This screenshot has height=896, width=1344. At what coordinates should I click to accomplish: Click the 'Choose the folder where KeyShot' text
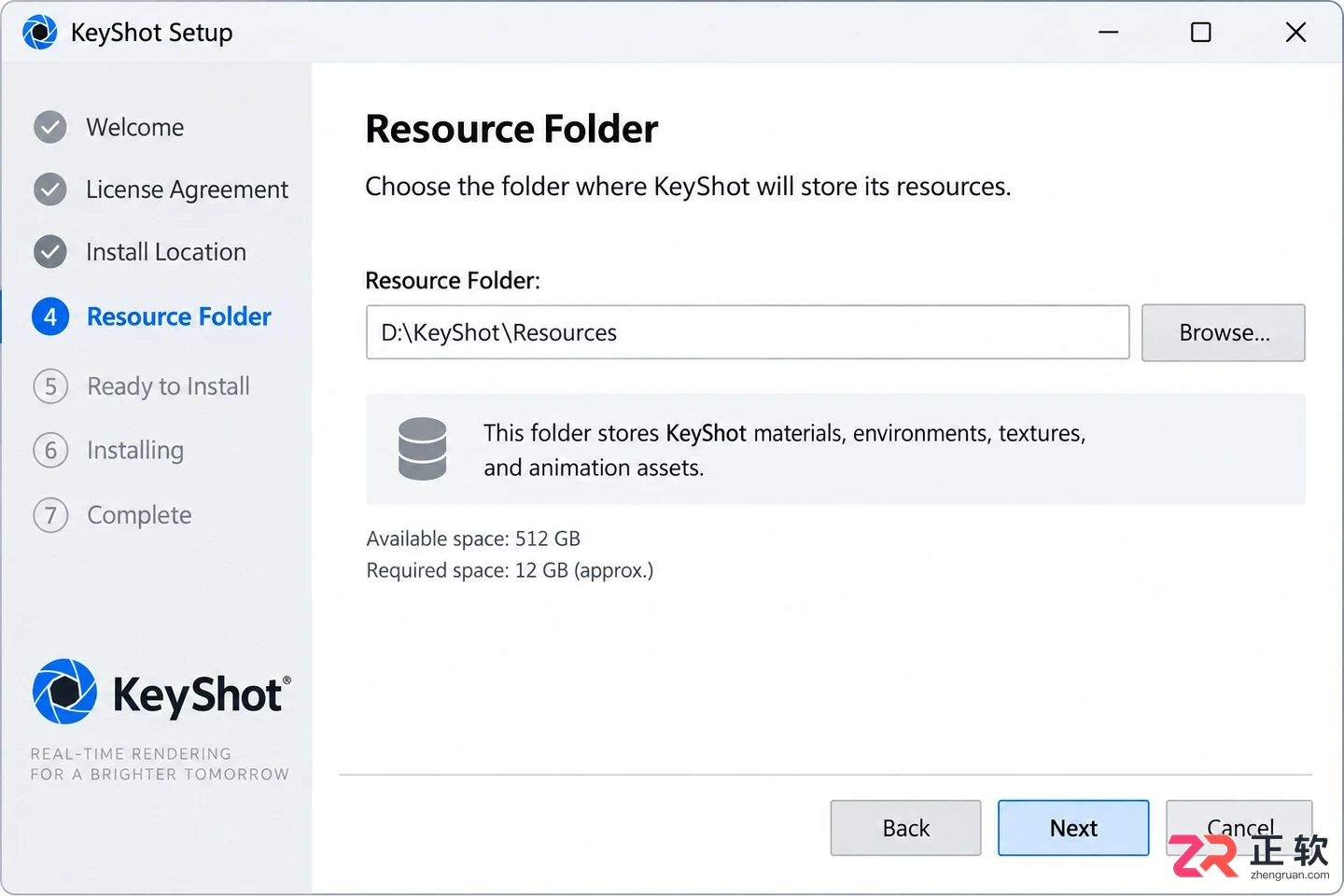(688, 187)
